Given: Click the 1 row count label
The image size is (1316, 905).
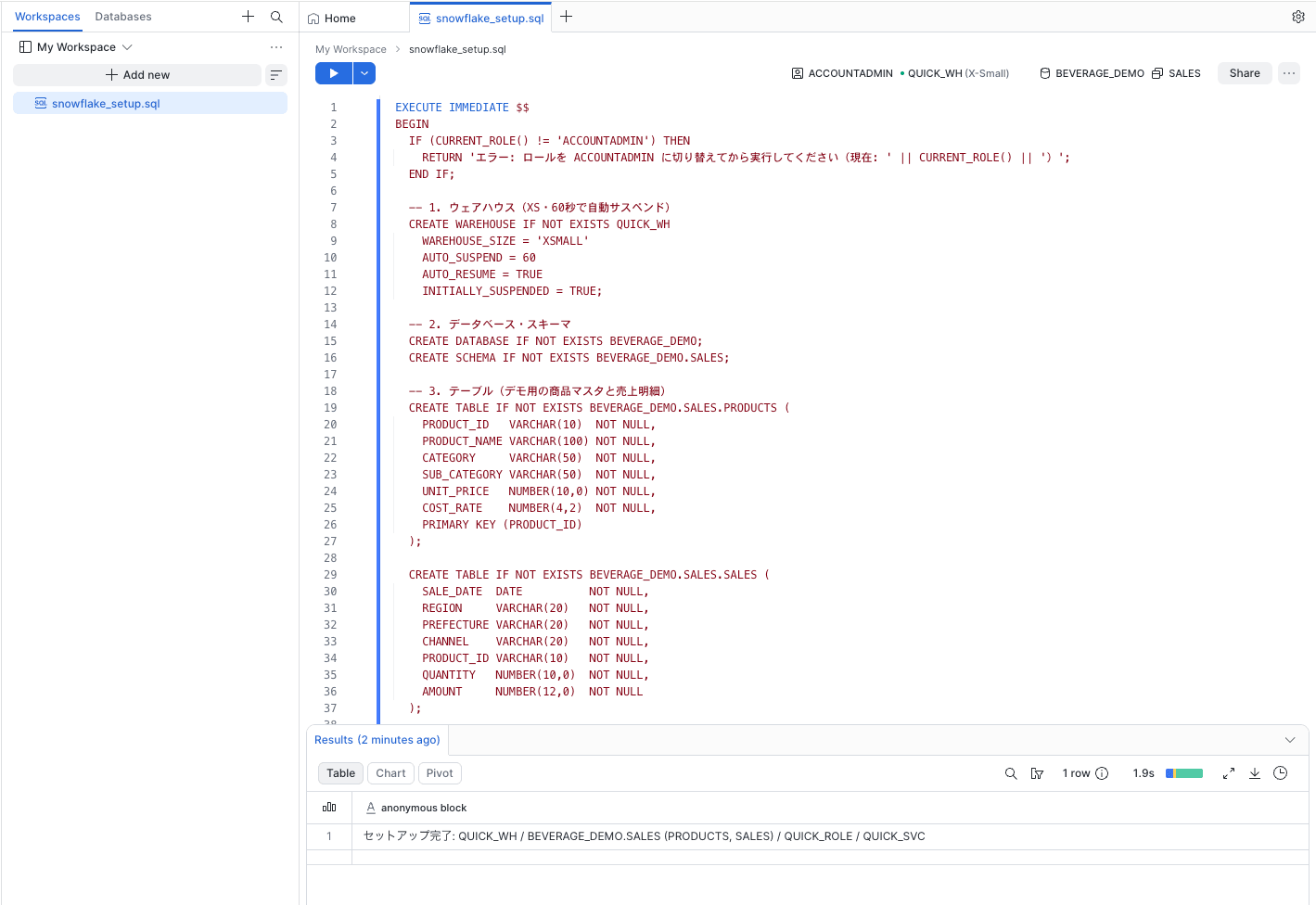Looking at the screenshot, I should pyautogui.click(x=1076, y=773).
